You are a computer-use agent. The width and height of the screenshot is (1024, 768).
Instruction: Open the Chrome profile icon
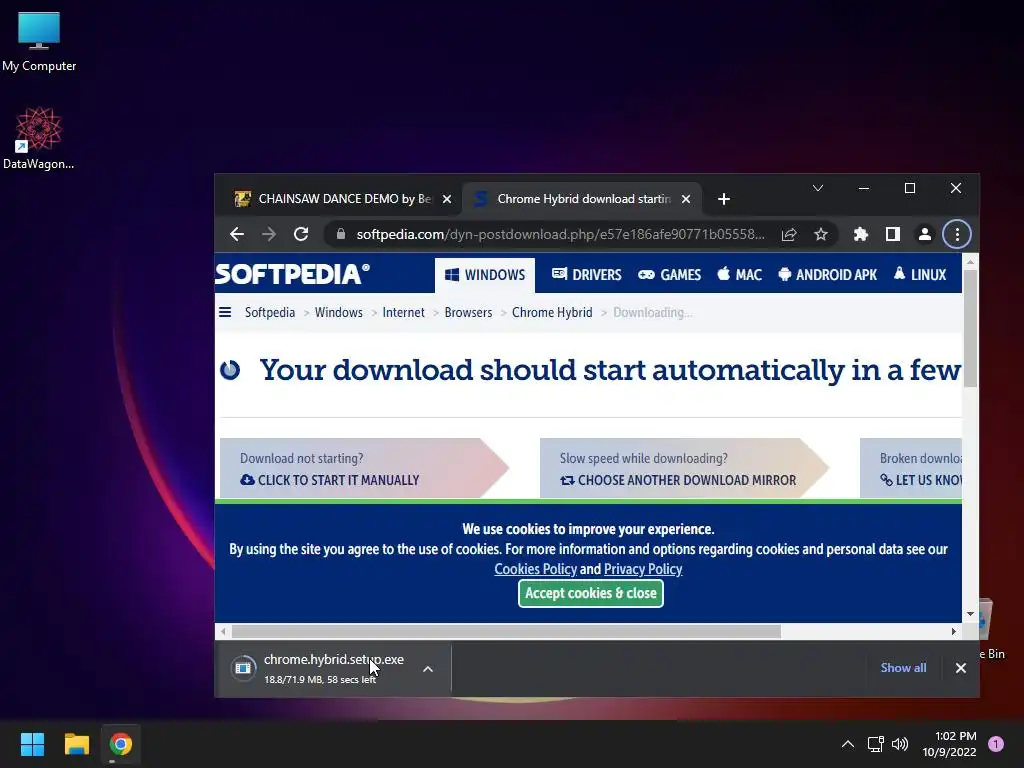925,234
